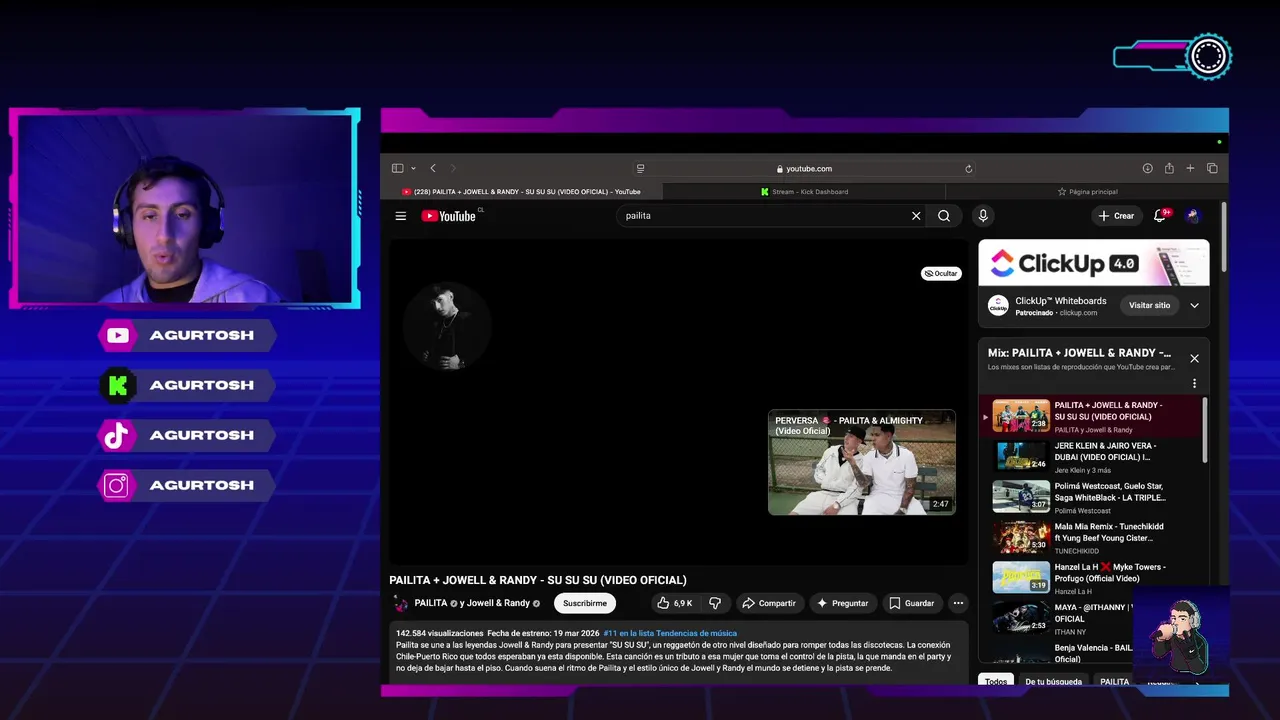1280x720 pixels.
Task: Open the notifications bell
Action: coord(1160,216)
